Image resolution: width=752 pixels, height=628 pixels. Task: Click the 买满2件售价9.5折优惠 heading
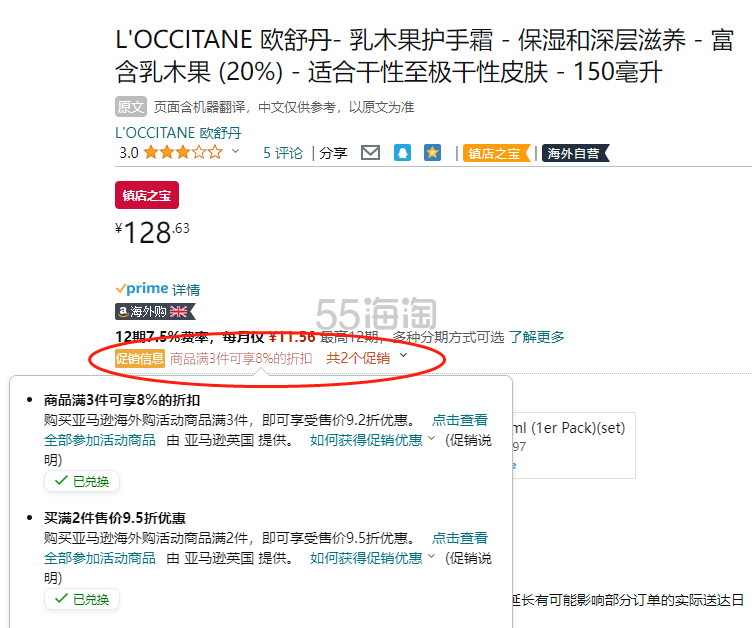click(115, 518)
